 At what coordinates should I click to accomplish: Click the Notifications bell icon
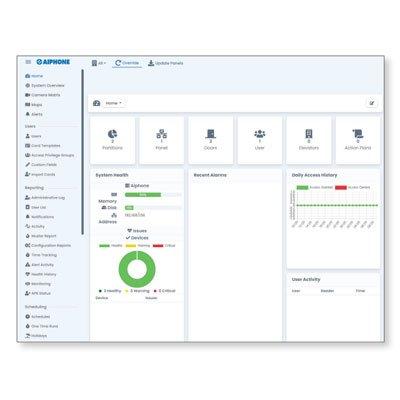[x=28, y=217]
